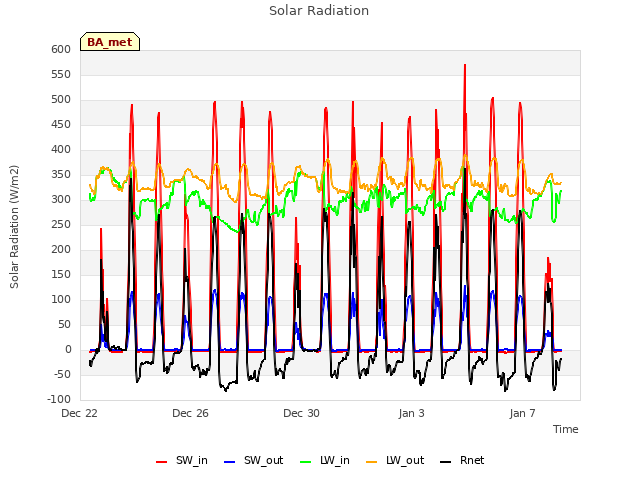Click the blue SW_out legend color marker
Viewport: 640px width, 480px height.
(x=230, y=462)
